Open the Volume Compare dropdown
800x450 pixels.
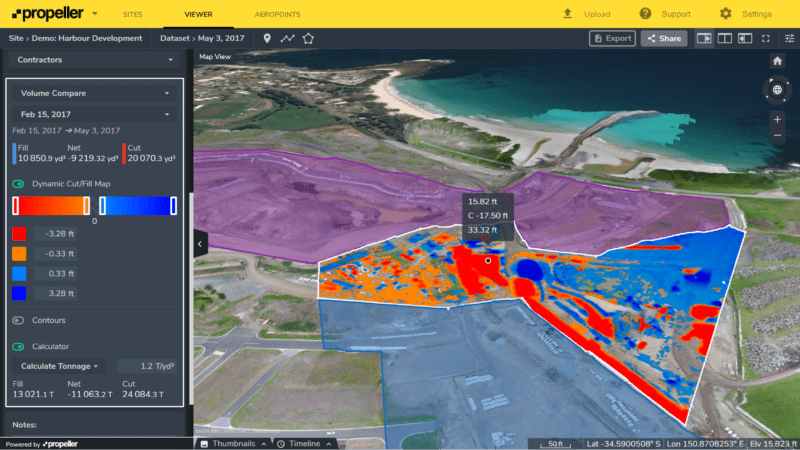click(x=94, y=93)
